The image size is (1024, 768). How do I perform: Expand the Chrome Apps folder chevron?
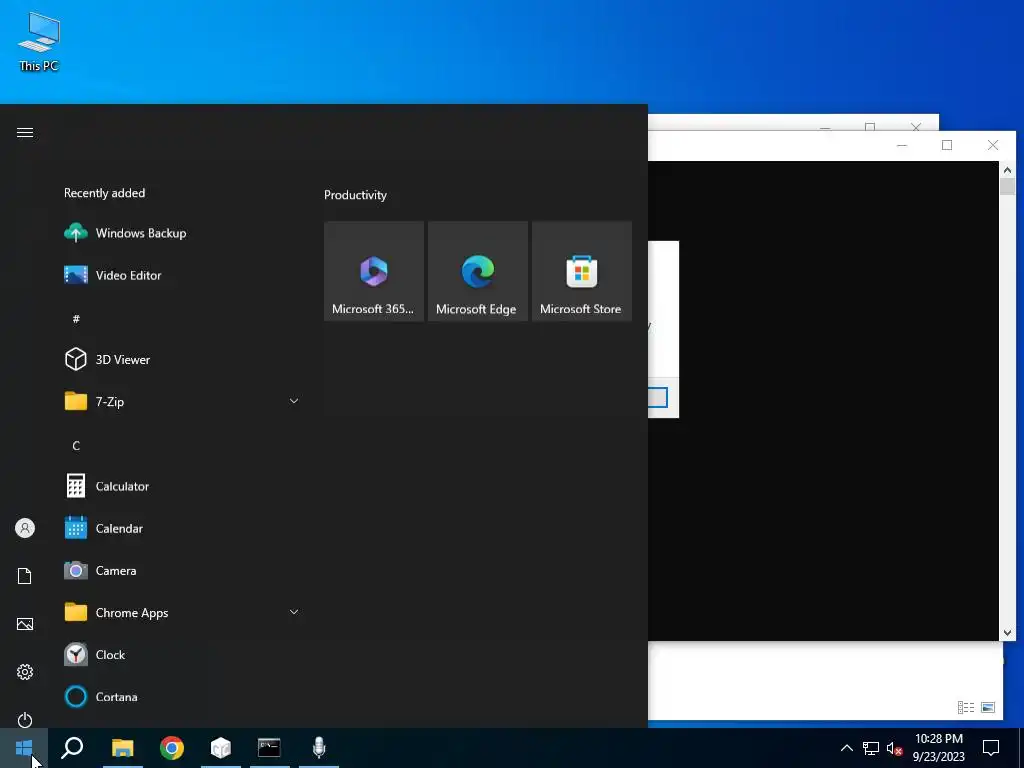pos(294,612)
